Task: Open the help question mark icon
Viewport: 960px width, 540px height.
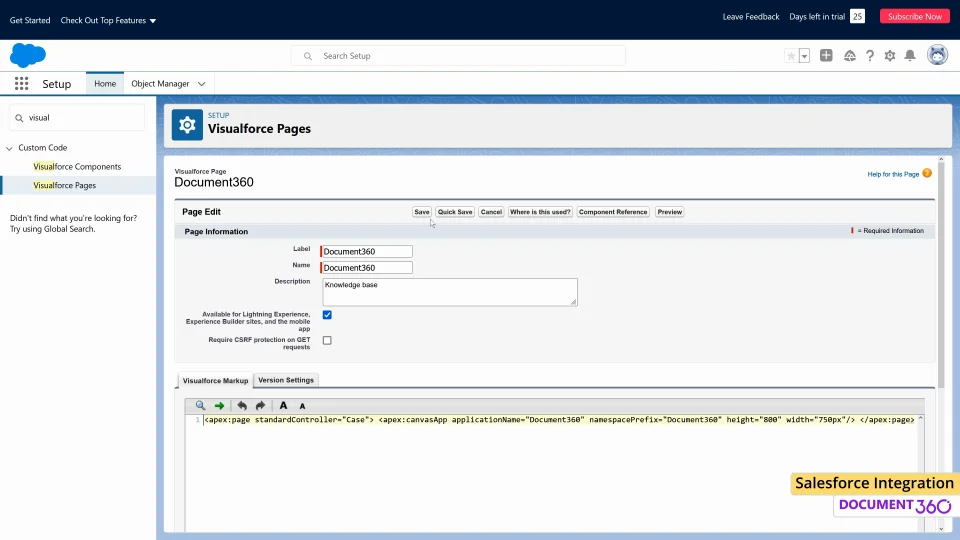Action: click(870, 56)
